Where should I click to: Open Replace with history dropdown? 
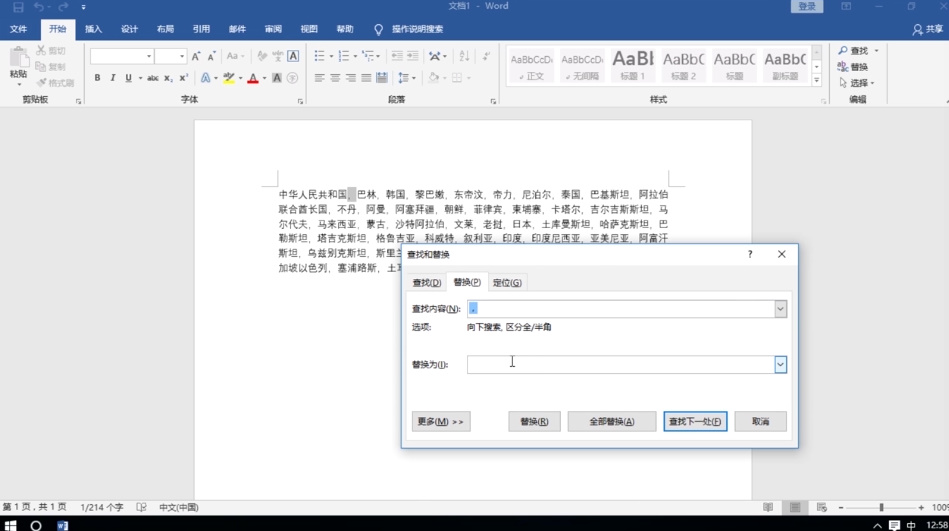(x=780, y=364)
